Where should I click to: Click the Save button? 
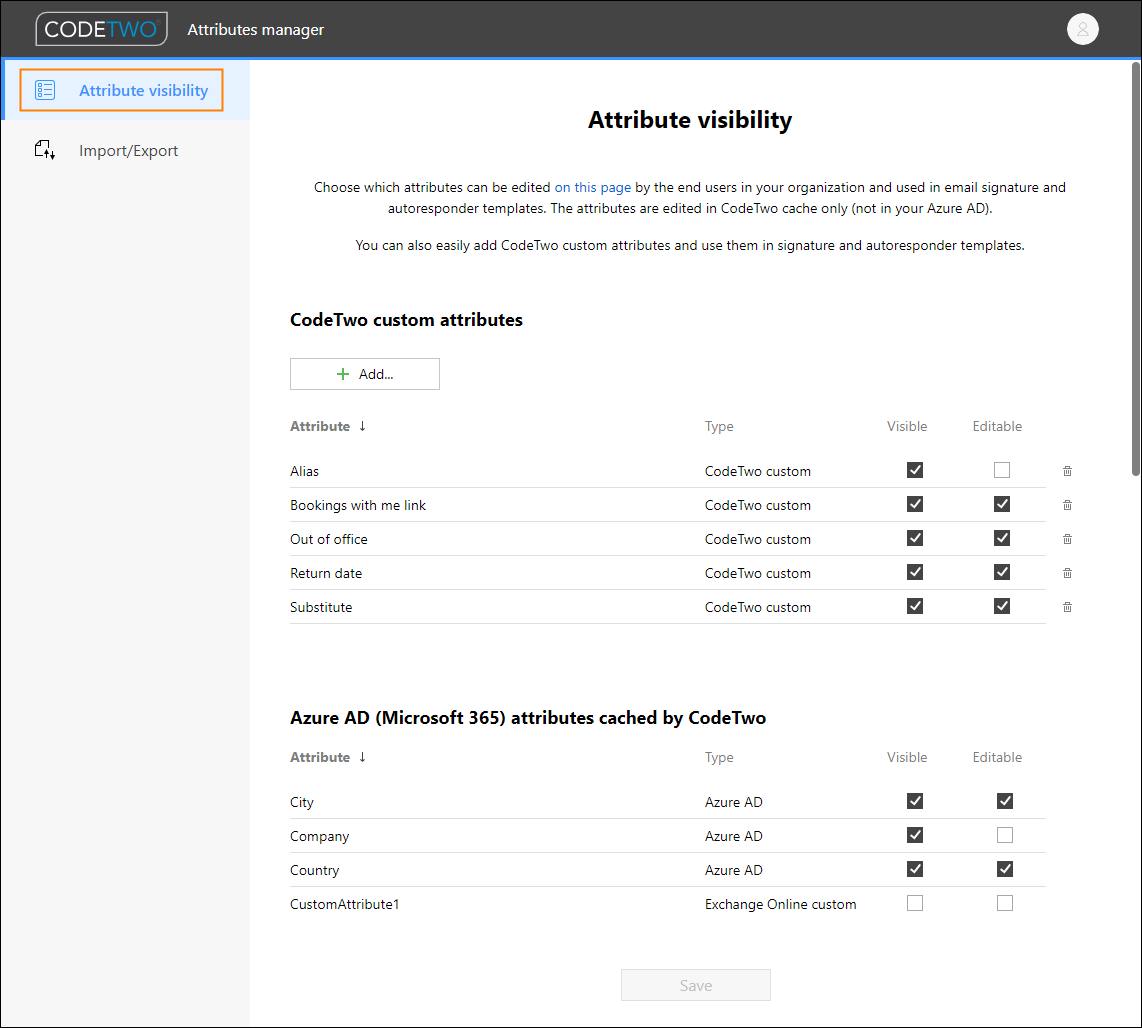[696, 985]
